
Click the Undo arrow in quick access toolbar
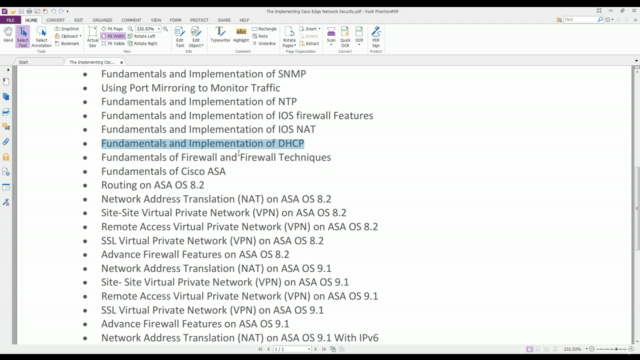[x=53, y=11]
